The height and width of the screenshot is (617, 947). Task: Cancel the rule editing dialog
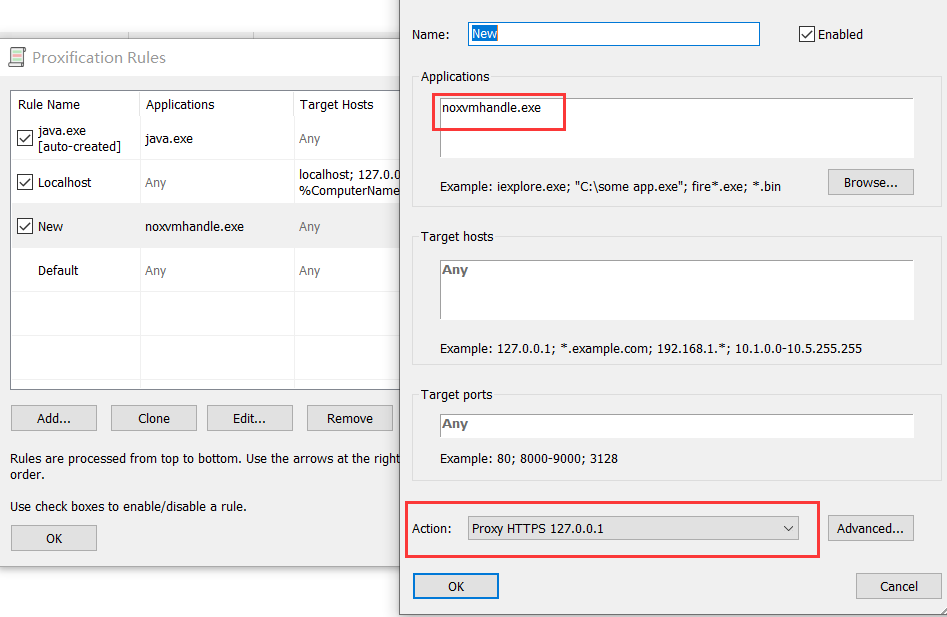pyautogui.click(x=899, y=586)
